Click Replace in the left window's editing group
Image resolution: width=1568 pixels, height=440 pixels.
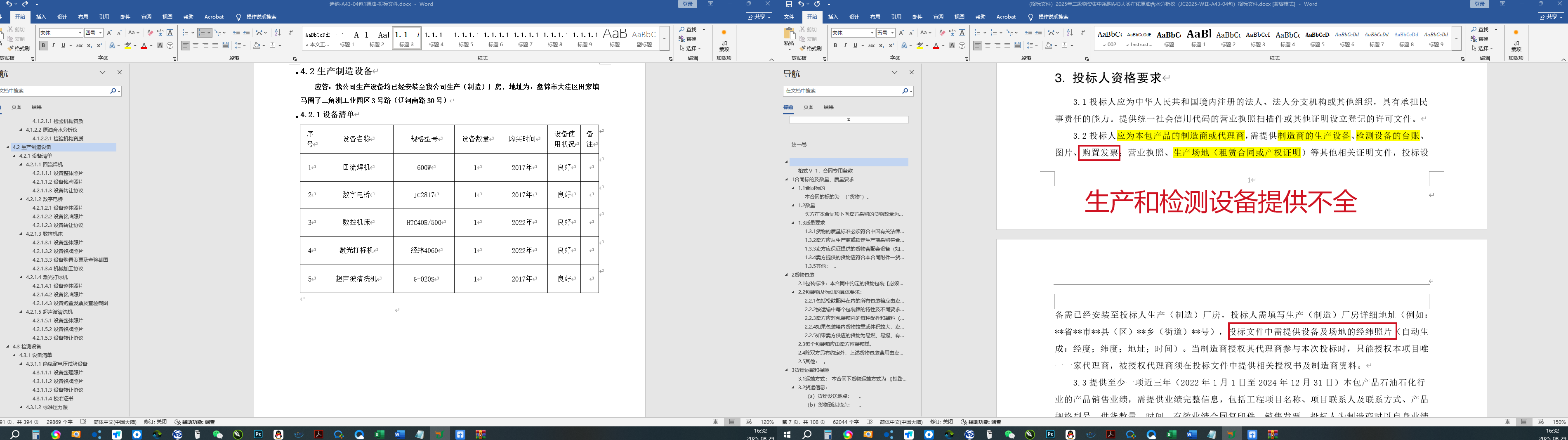point(689,39)
